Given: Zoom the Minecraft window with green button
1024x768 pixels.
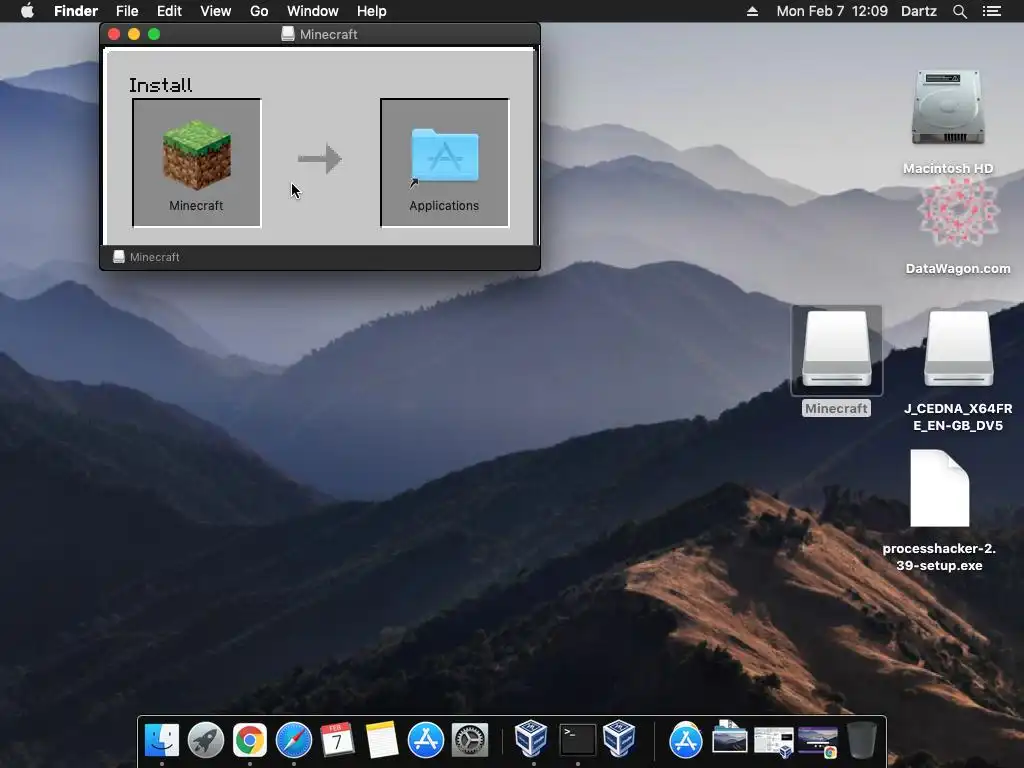Looking at the screenshot, I should pyautogui.click(x=154, y=34).
